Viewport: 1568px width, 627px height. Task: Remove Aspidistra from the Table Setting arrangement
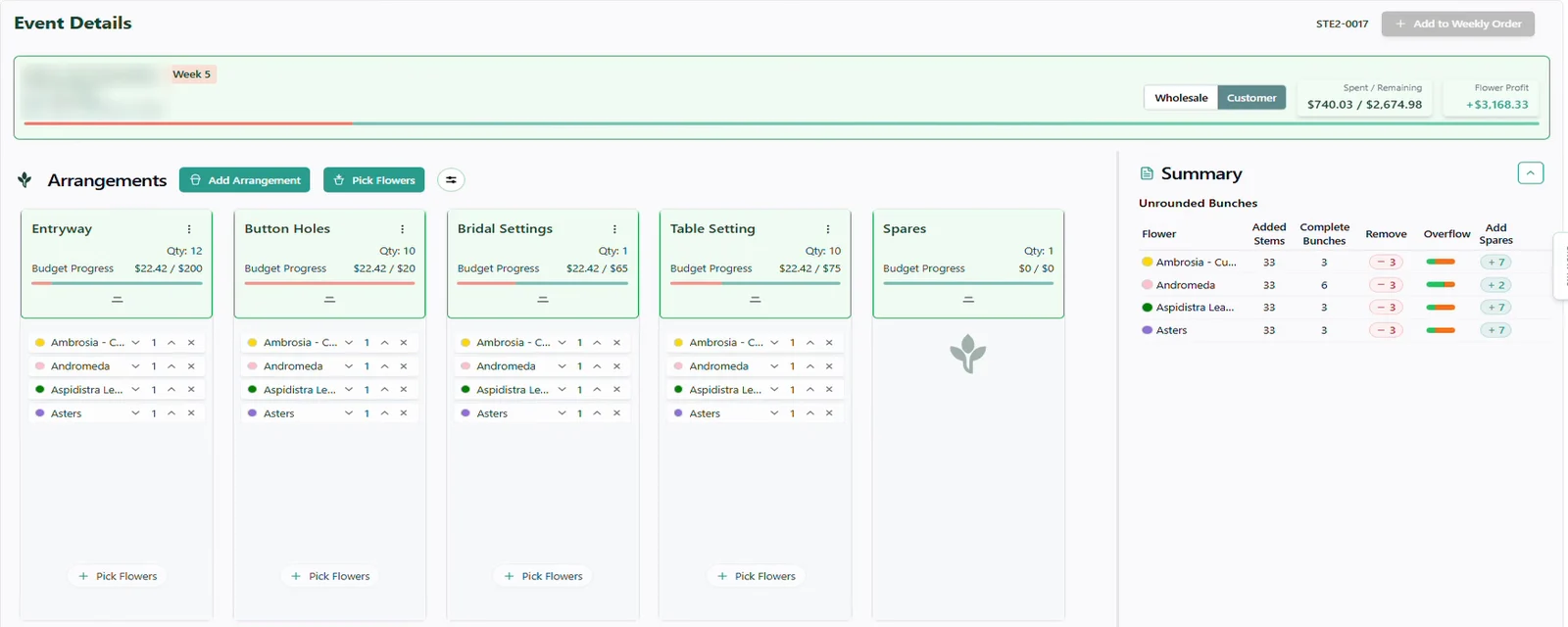point(829,390)
